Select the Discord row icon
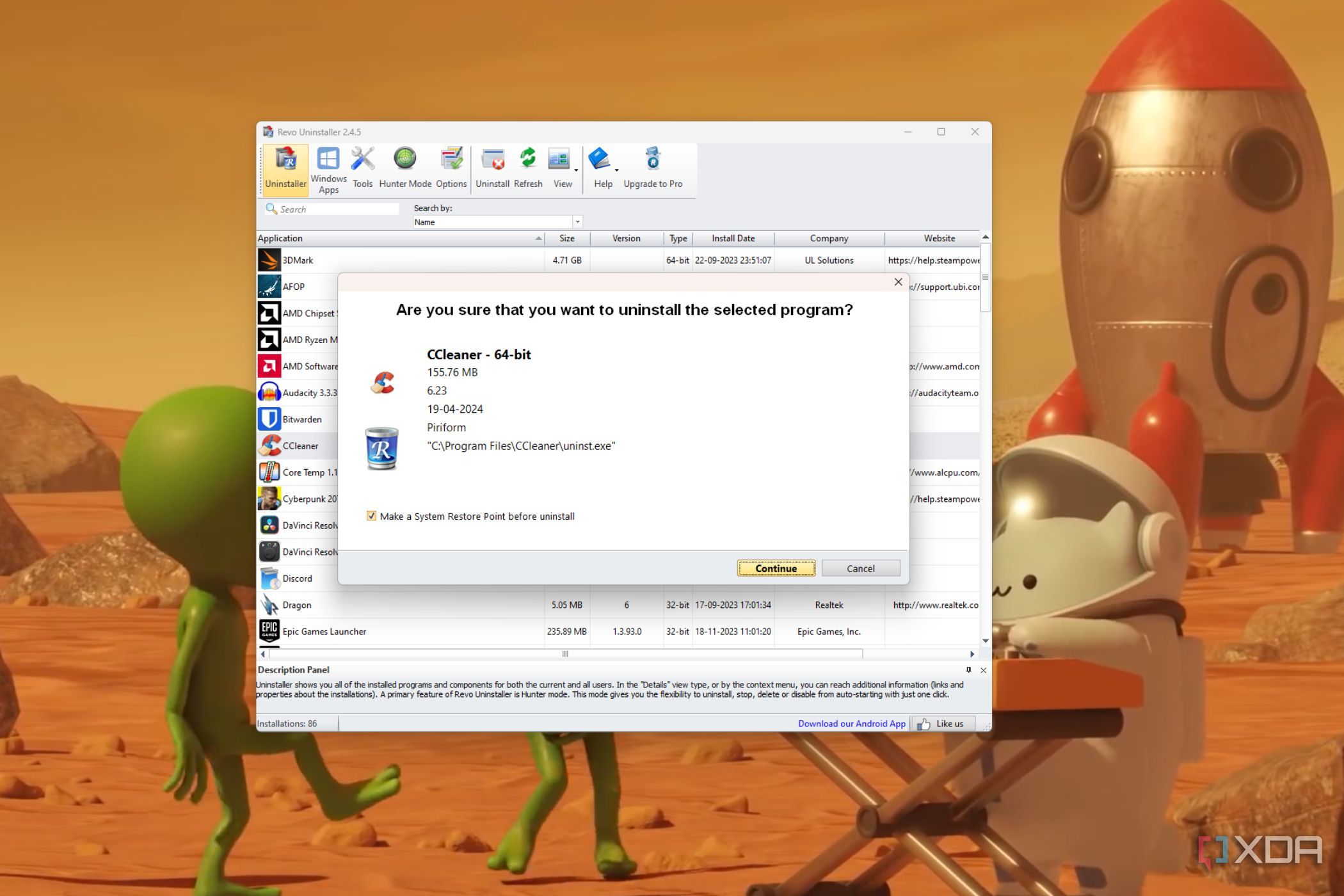Image resolution: width=1344 pixels, height=896 pixels. tap(269, 578)
